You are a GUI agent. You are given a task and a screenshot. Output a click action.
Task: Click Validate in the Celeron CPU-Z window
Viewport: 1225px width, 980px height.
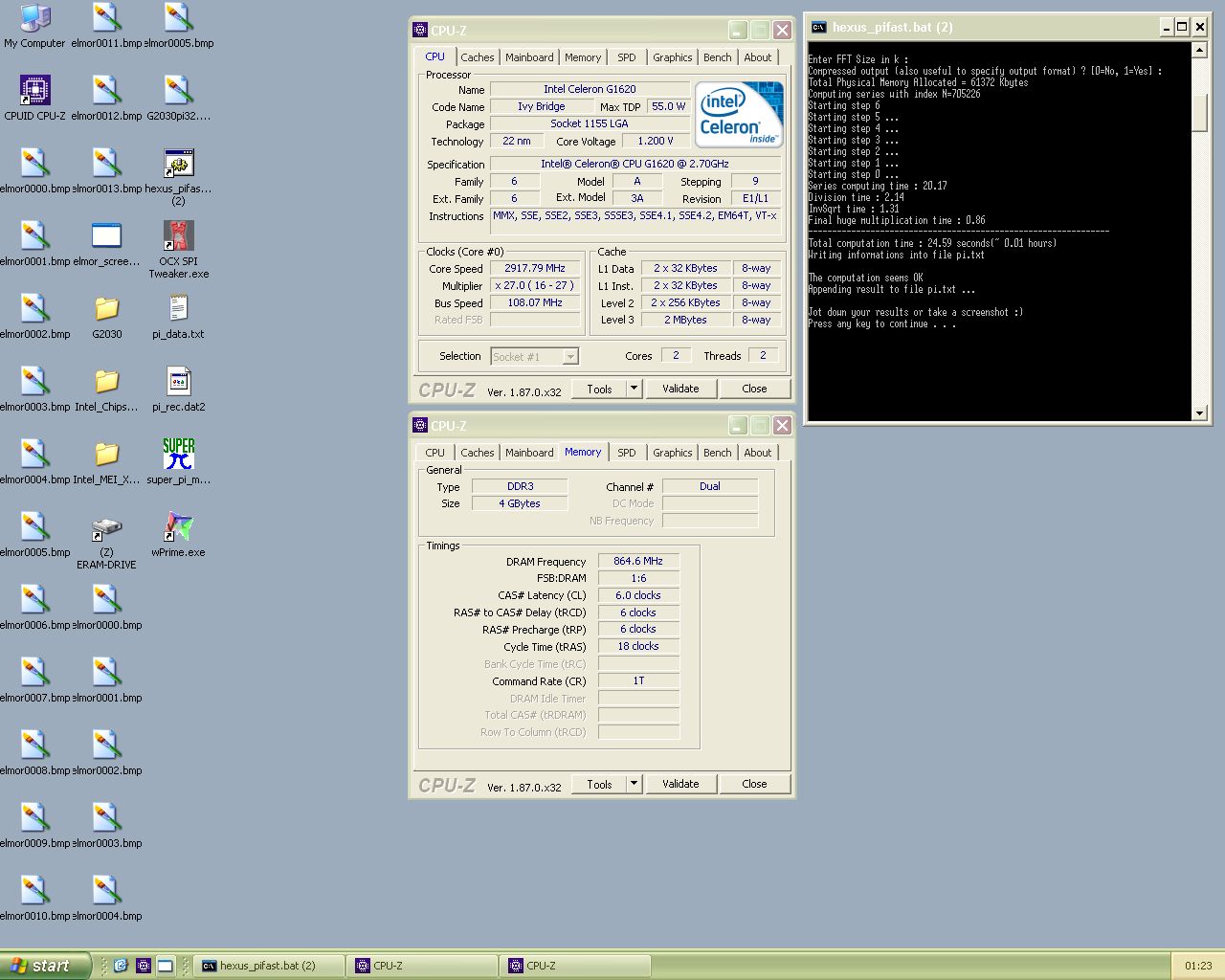click(680, 389)
